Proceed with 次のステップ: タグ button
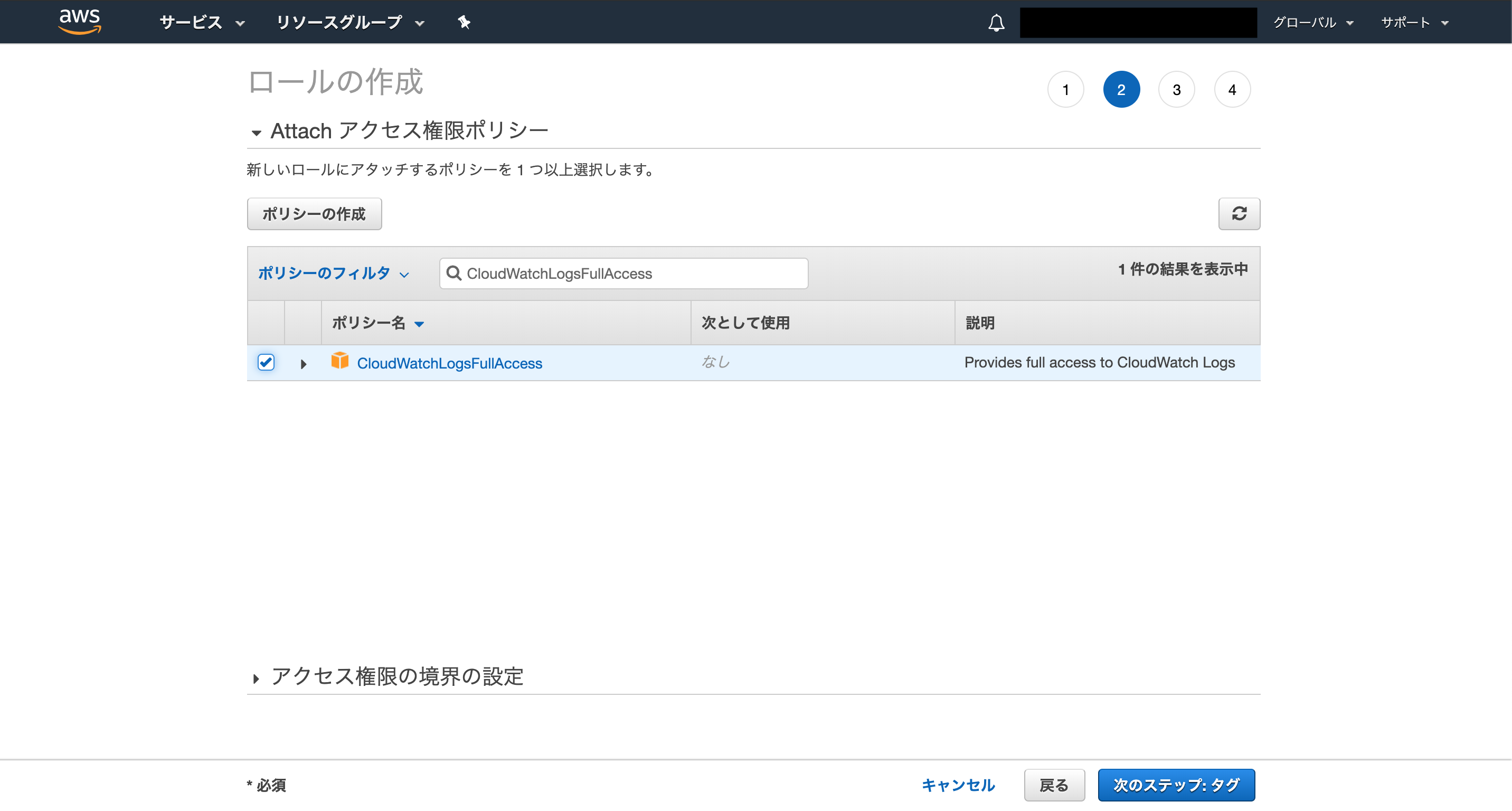This screenshot has height=811, width=1512. click(1176, 785)
